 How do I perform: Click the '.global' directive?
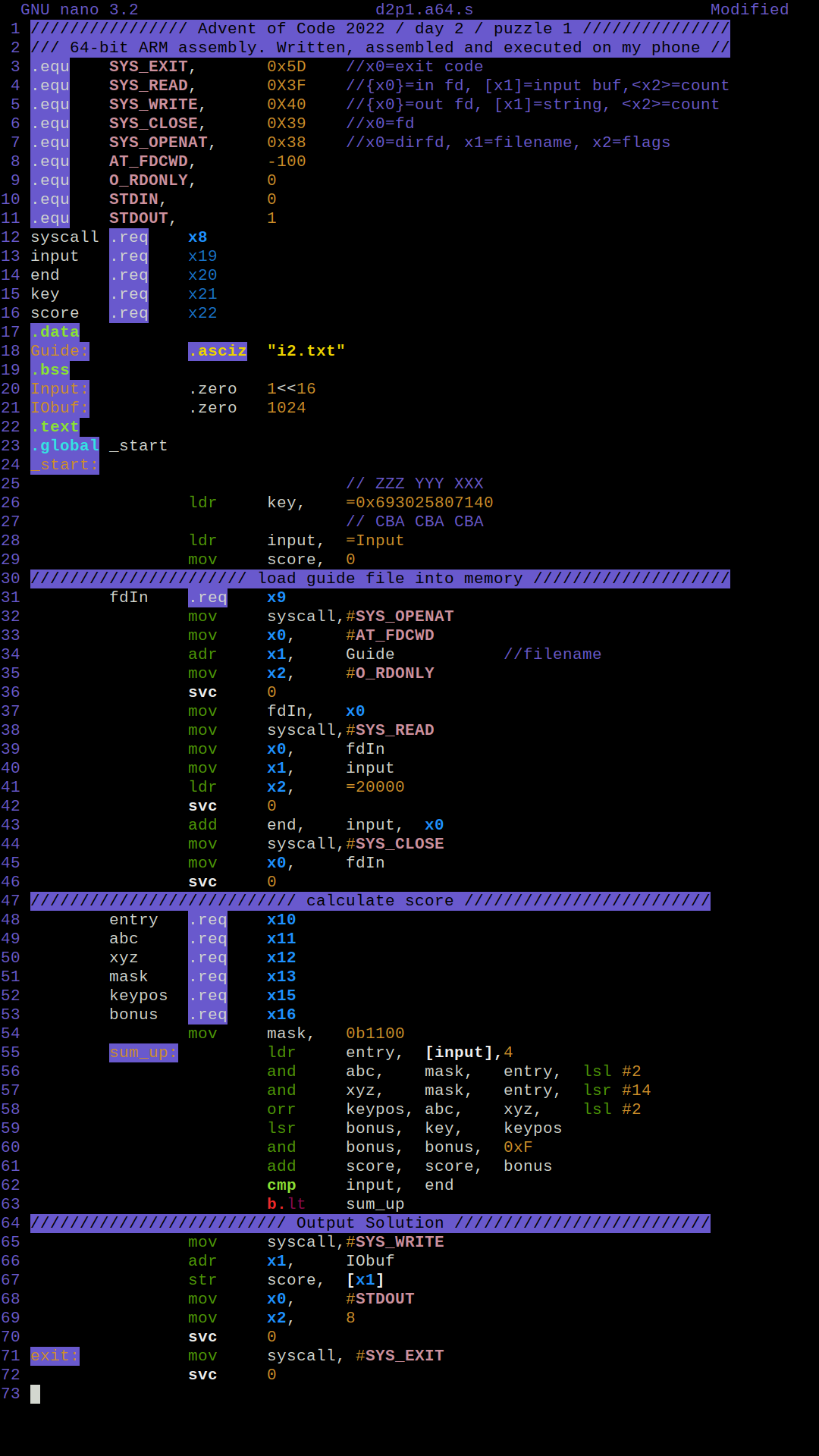[64, 446]
